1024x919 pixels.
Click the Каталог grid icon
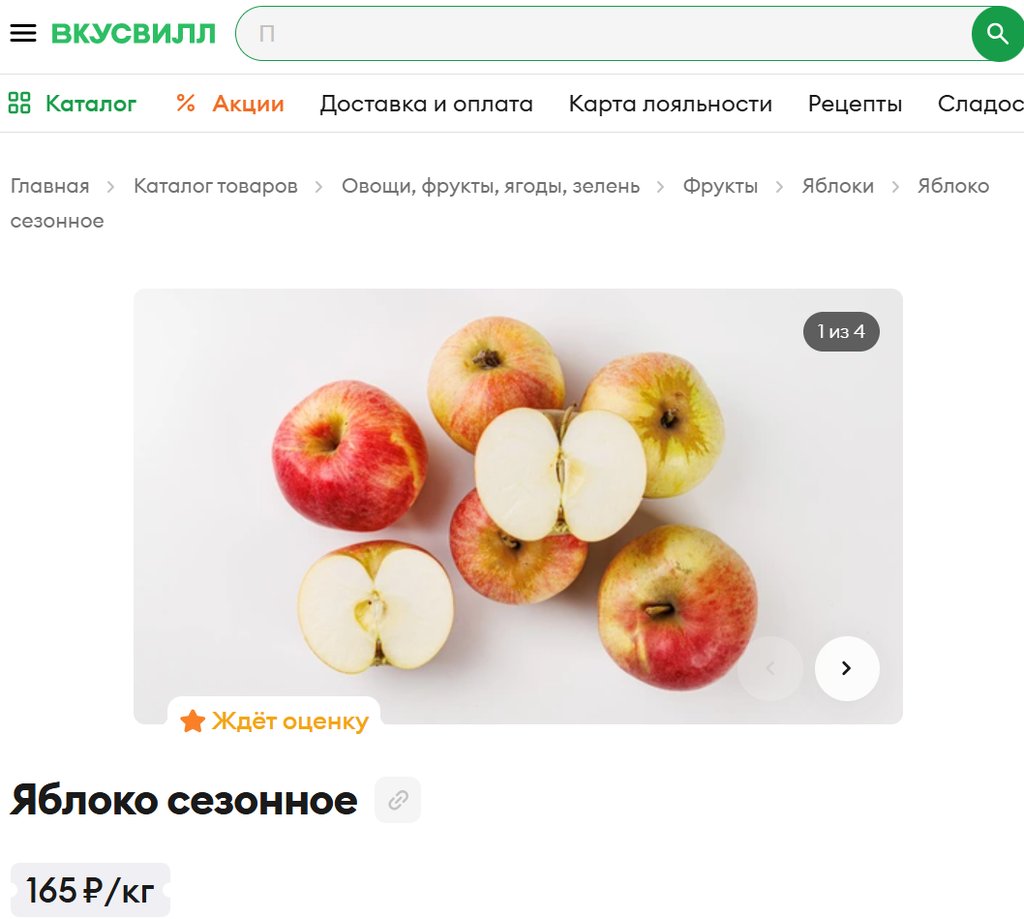19,103
